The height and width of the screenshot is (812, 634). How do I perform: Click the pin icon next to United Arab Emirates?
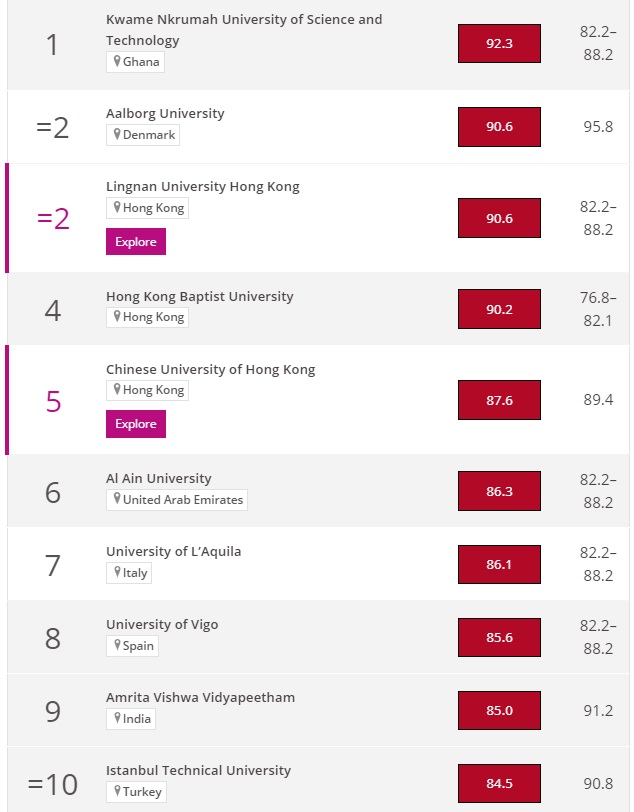(117, 500)
